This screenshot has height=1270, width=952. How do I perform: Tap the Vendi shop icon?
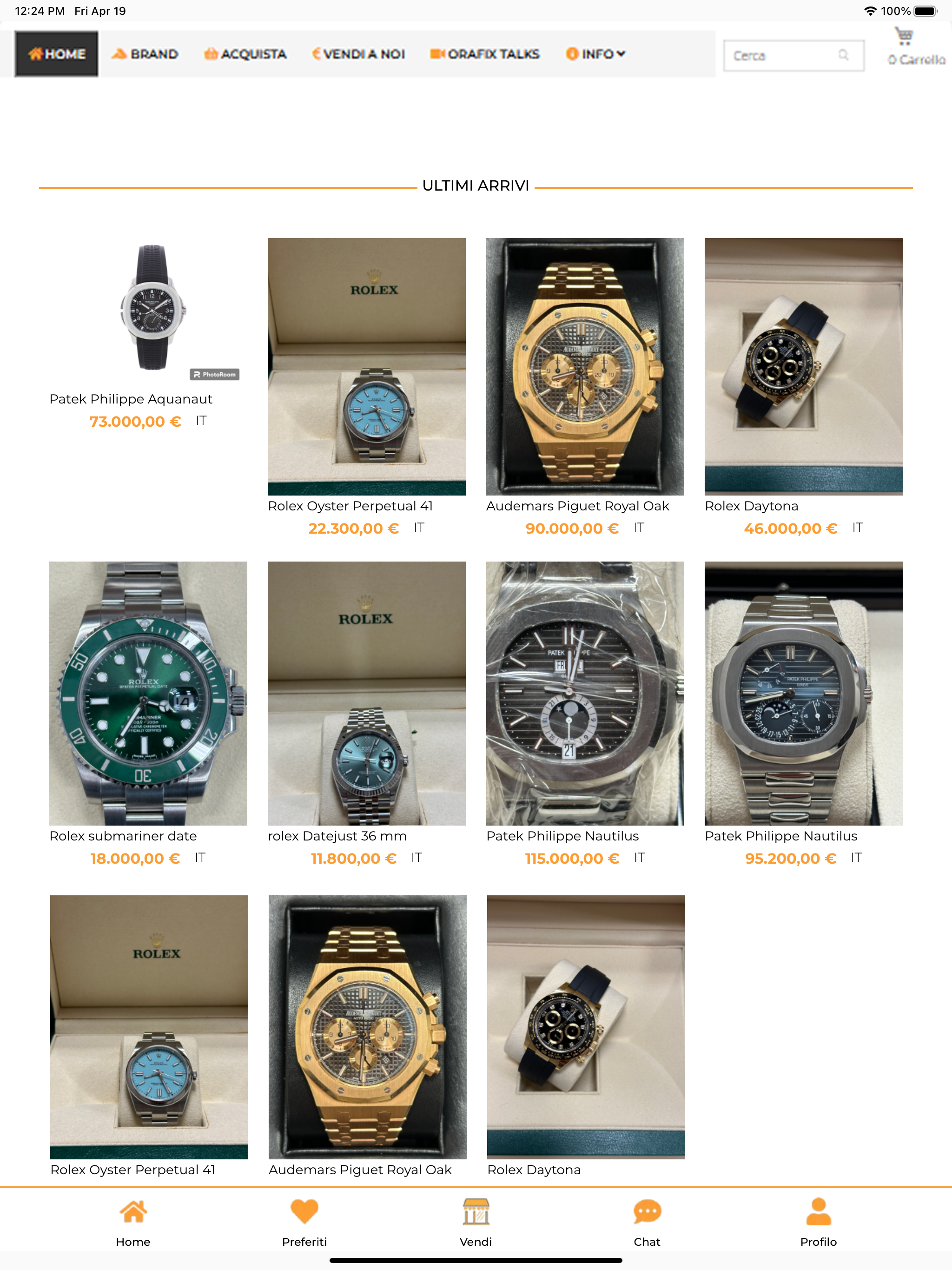(476, 1211)
